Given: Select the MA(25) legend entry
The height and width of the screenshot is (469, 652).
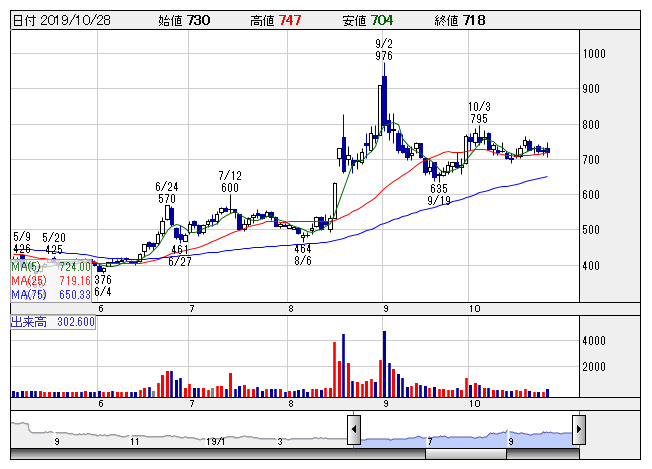Looking at the screenshot, I should tap(51, 281).
